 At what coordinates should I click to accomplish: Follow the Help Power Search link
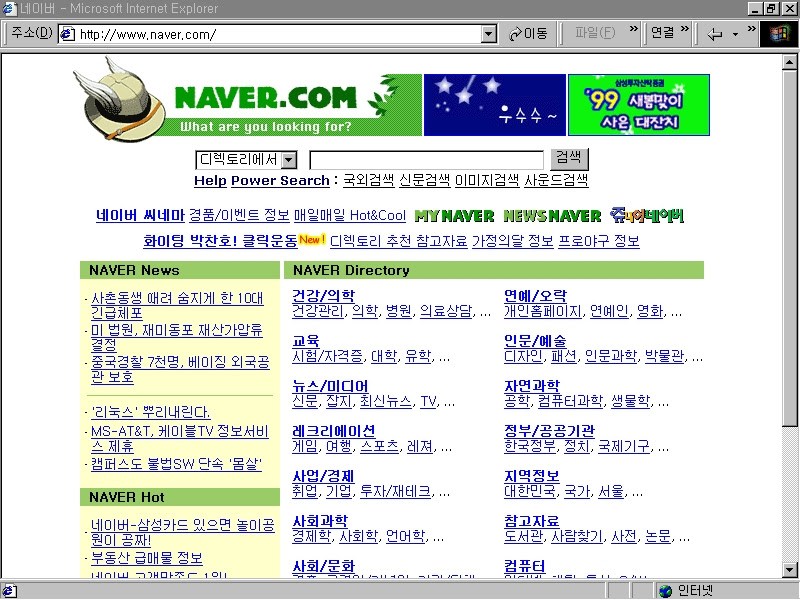coord(261,180)
